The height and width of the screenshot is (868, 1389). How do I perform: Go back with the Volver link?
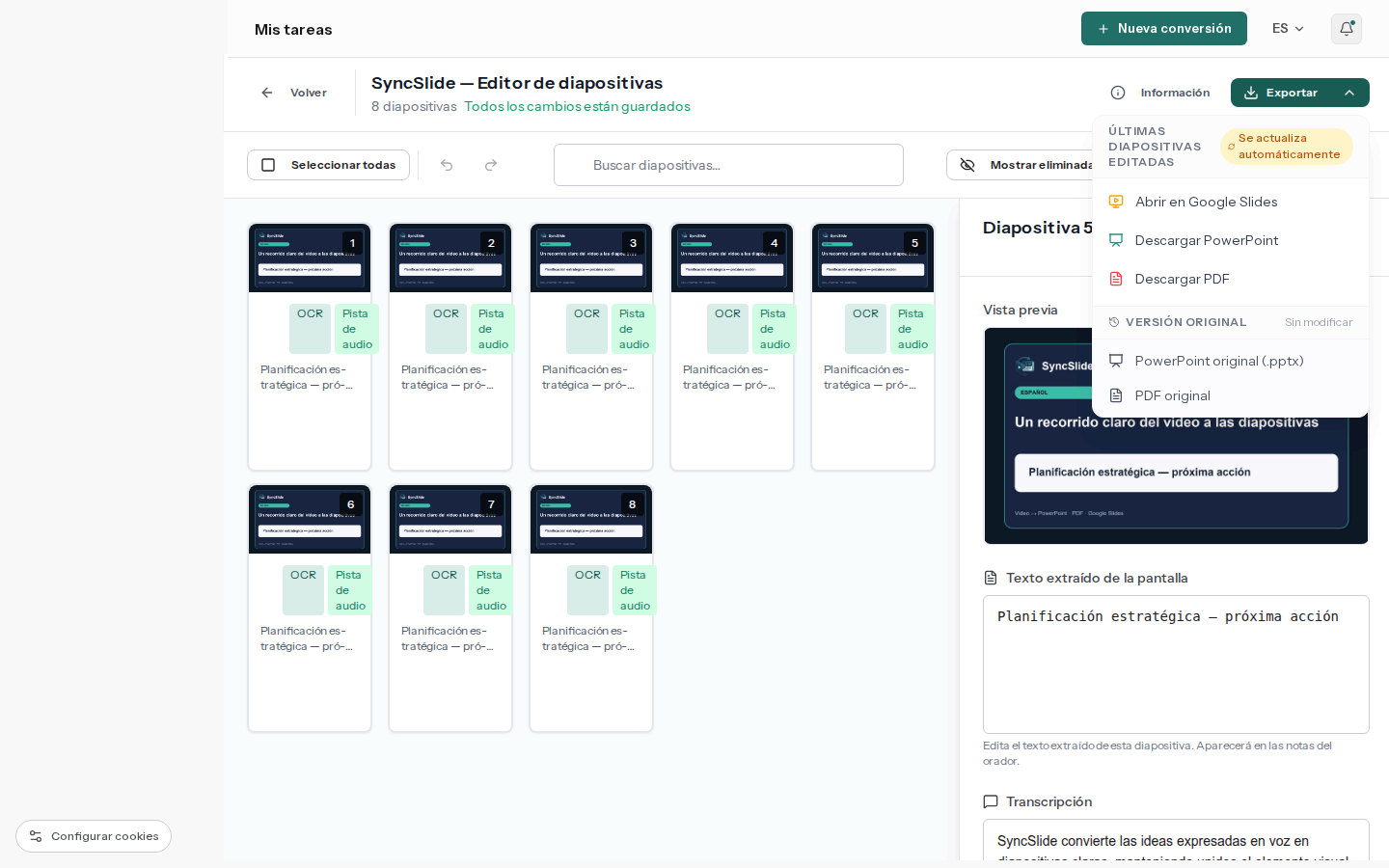[294, 93]
